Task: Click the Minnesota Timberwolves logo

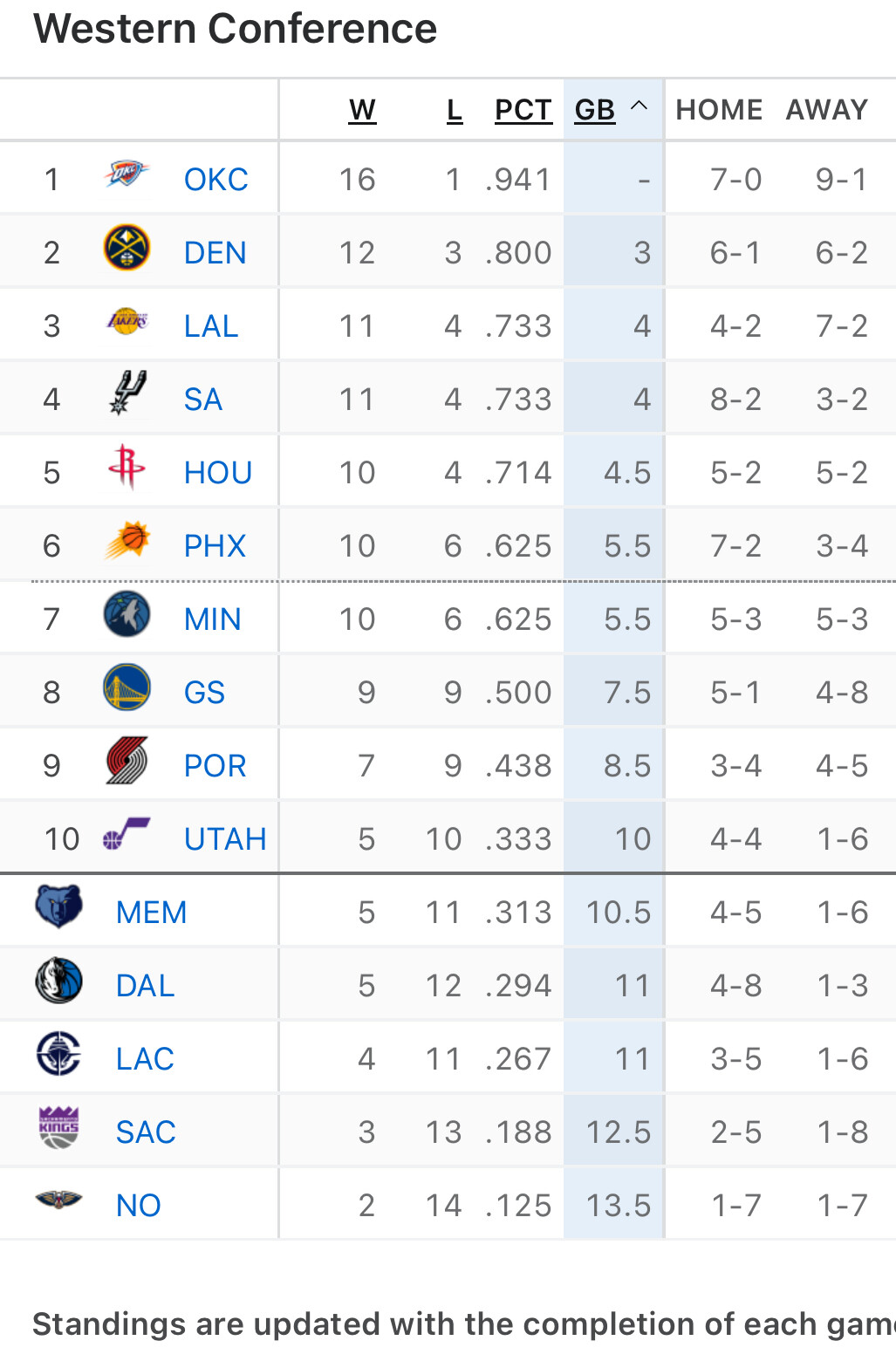Action: point(127,614)
